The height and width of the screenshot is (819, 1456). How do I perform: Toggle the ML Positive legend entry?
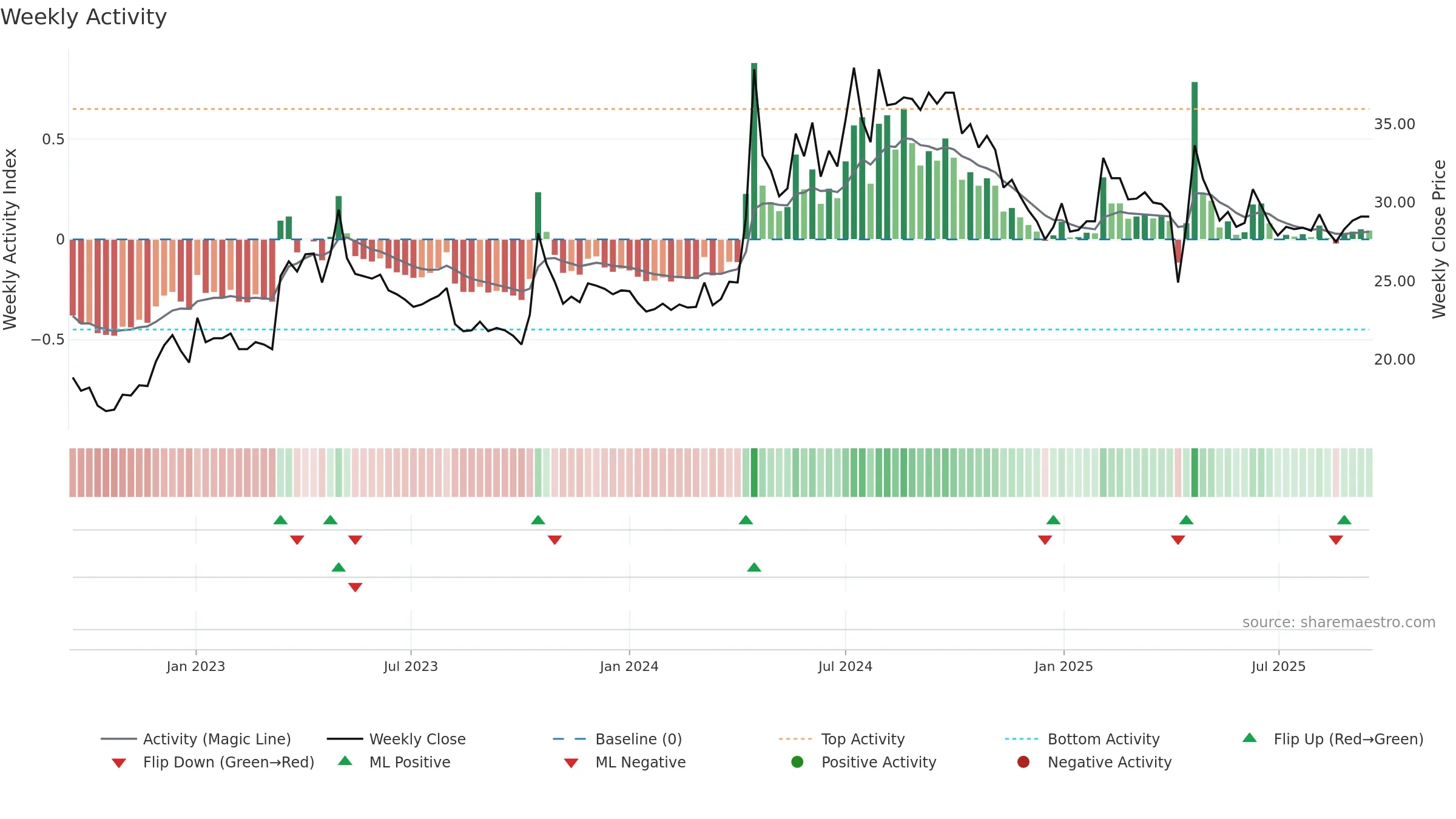click(394, 762)
